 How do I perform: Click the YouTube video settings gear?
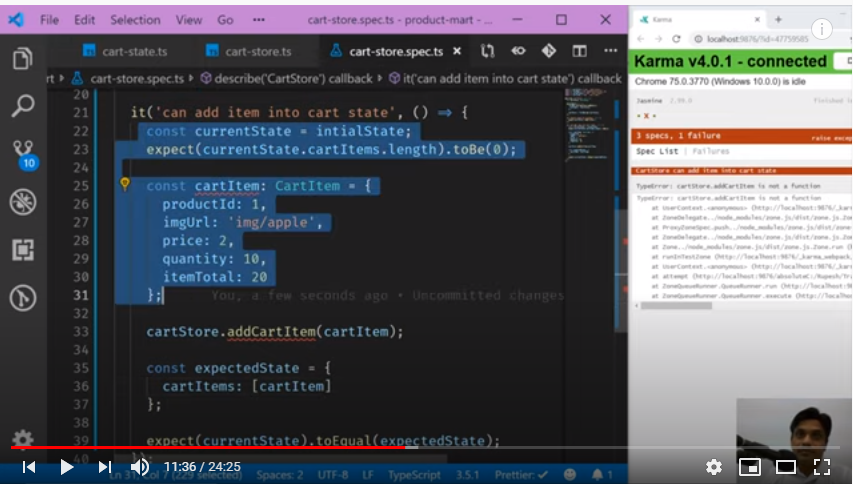click(x=714, y=466)
